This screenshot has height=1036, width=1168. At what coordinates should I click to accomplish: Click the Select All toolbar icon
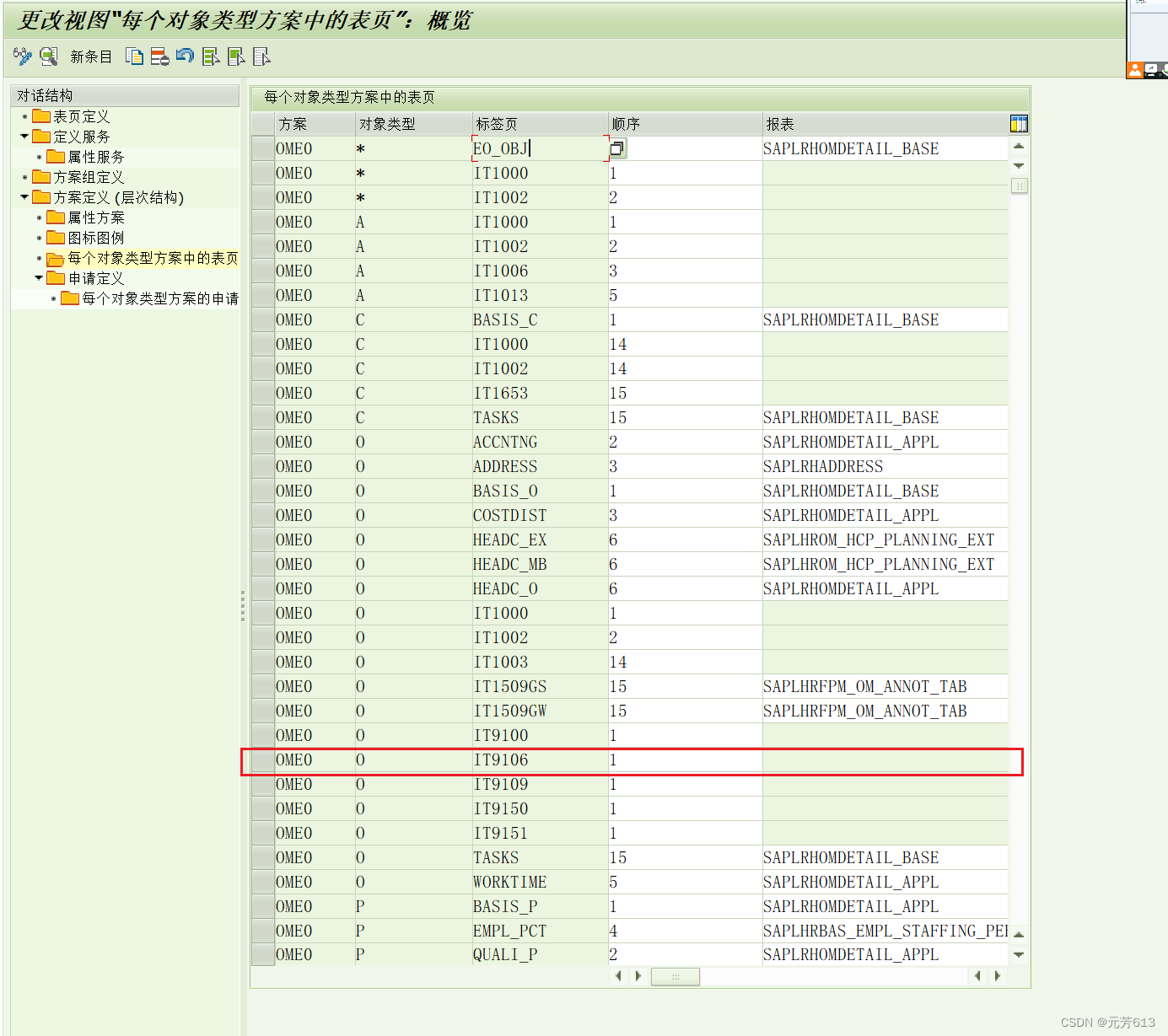click(211, 56)
